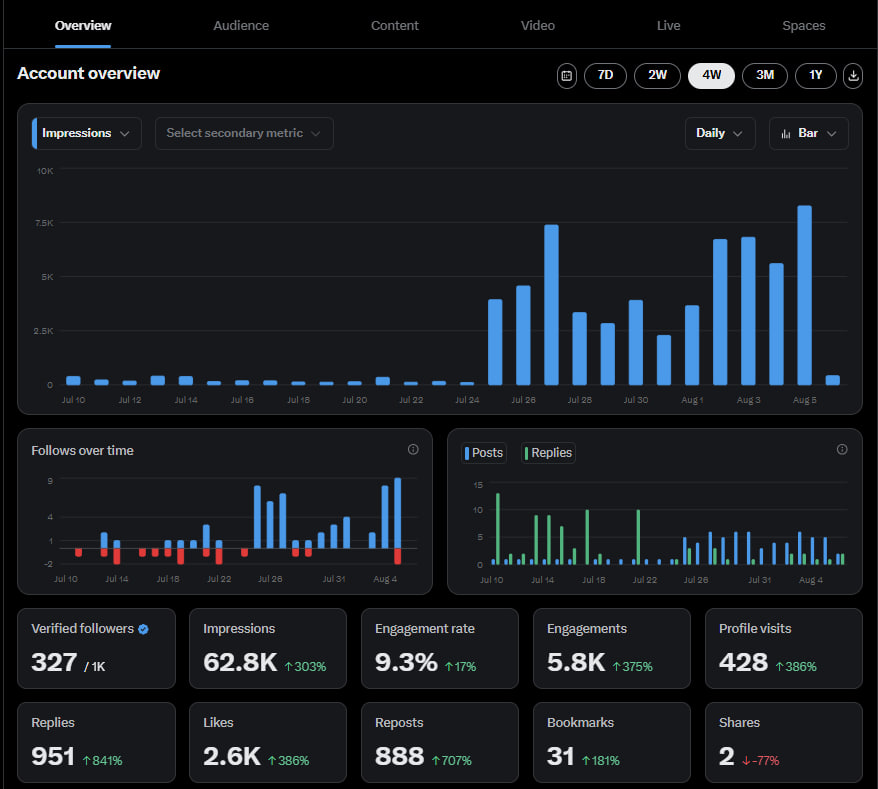Click the tallest Aug 5 impressions bar
This screenshot has height=789, width=878.
pos(803,290)
